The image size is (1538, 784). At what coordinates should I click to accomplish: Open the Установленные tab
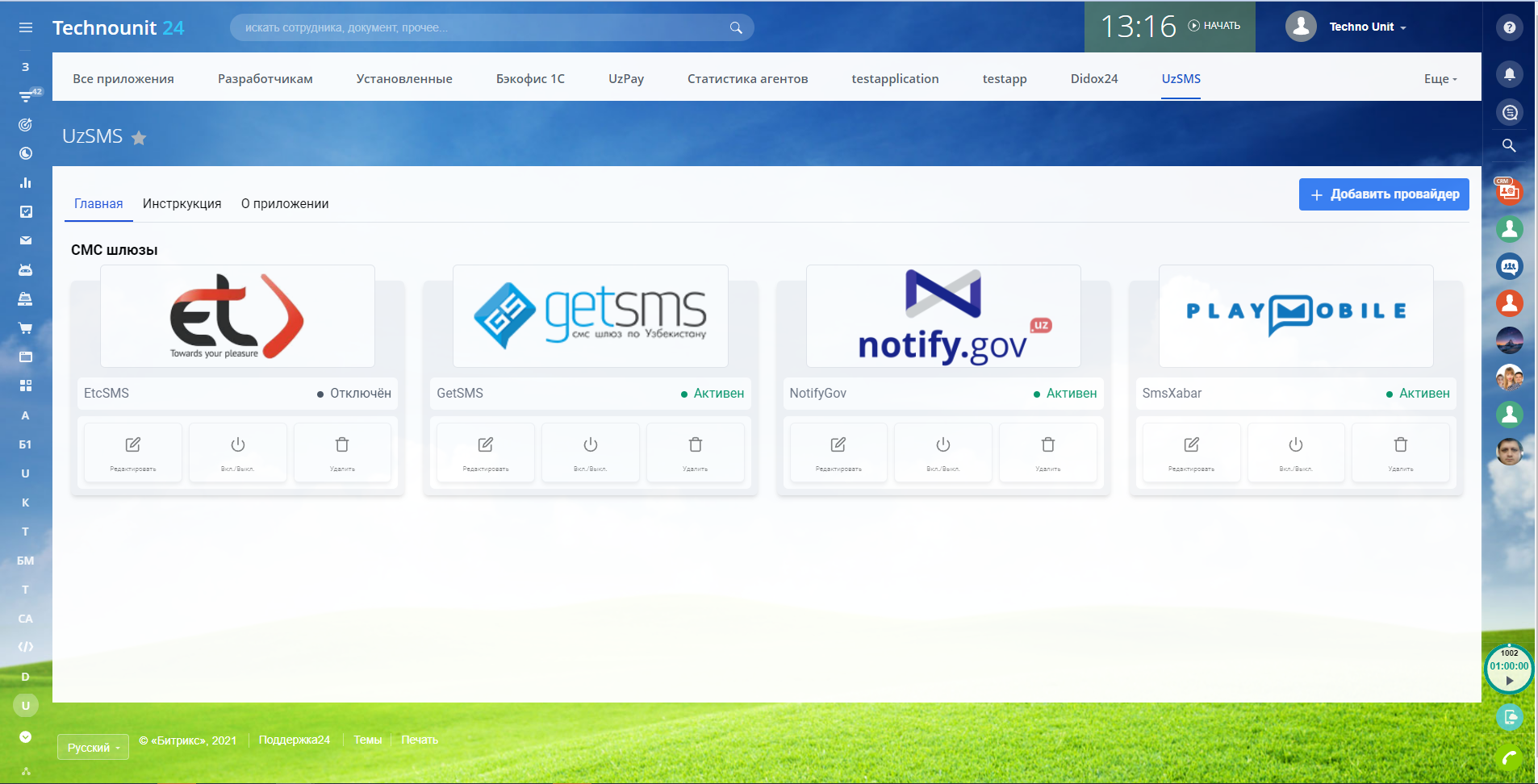[404, 79]
